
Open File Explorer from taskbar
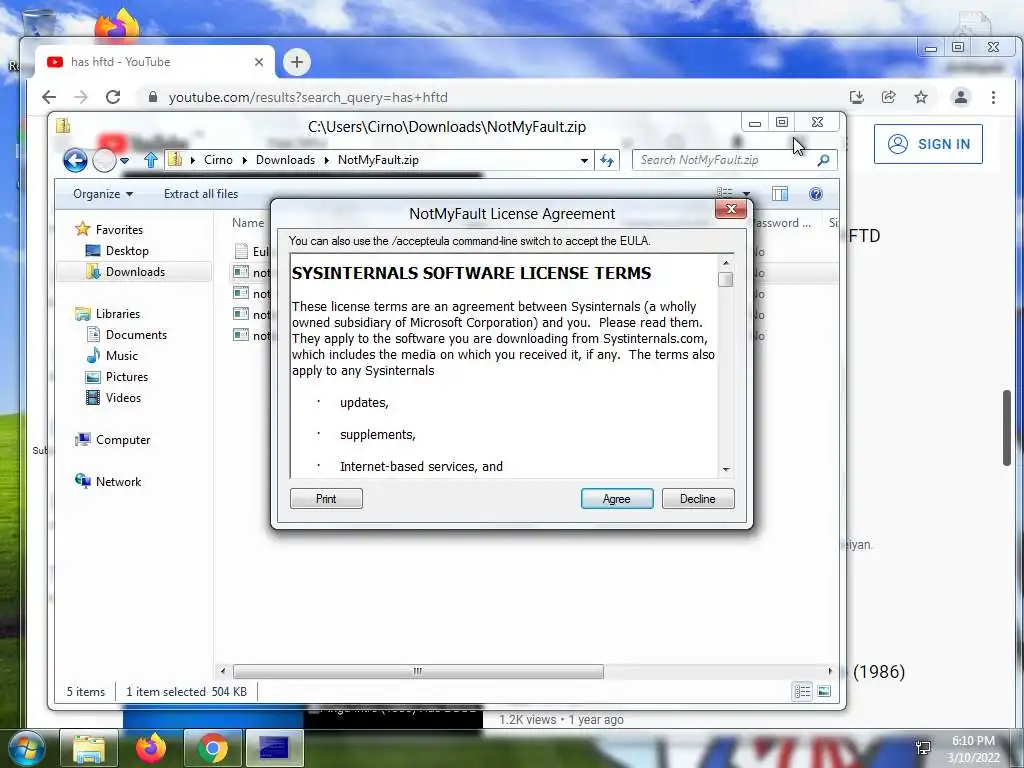[89, 748]
